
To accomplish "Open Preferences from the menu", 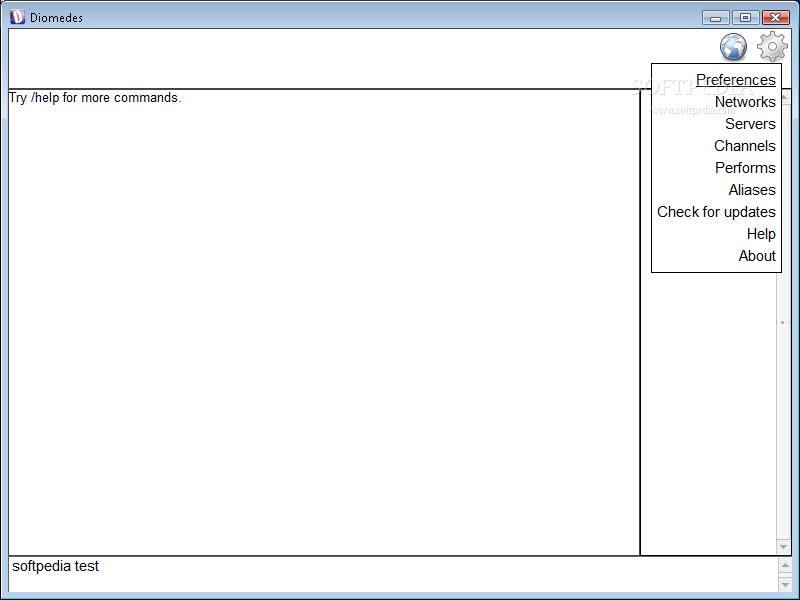I will 735,80.
